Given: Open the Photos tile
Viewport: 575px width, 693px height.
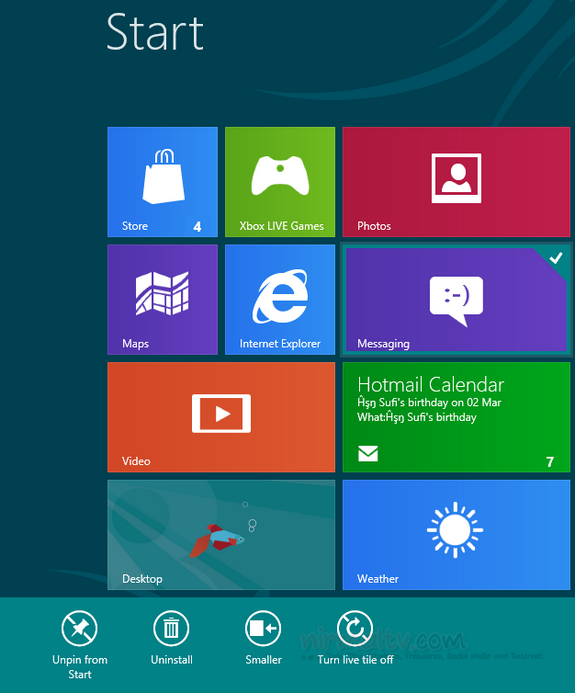Looking at the screenshot, I should 456,182.
